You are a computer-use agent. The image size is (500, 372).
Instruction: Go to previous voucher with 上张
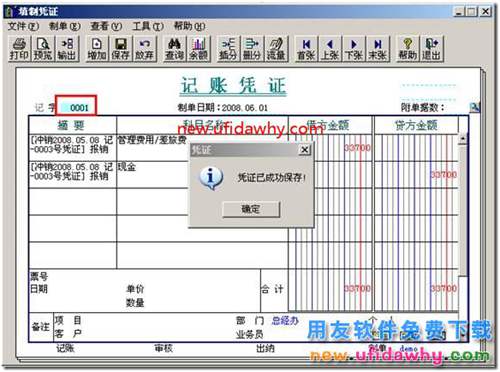(330, 49)
